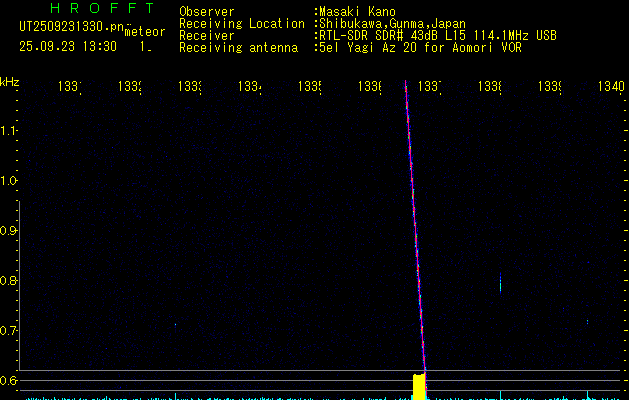Click the 0.7 frequency axis tick
The width and height of the screenshot is (629, 400).
10,330
